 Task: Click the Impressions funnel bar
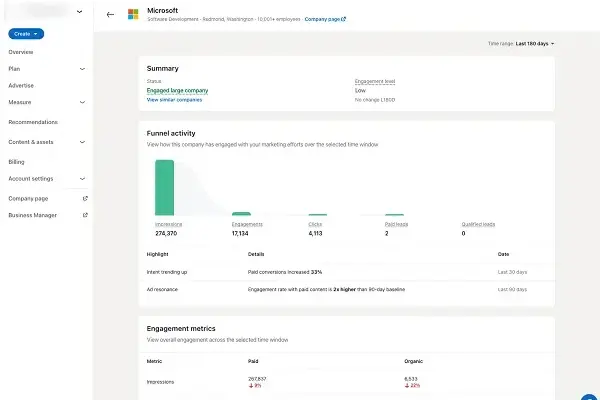coord(165,188)
